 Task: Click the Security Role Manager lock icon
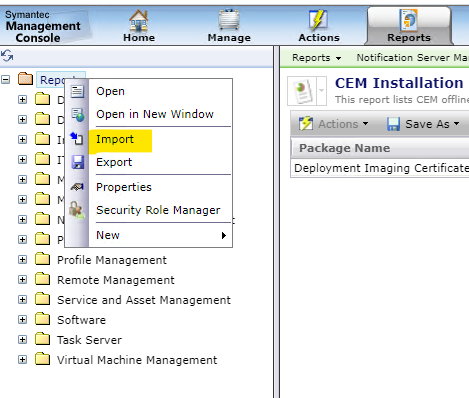tap(77, 210)
